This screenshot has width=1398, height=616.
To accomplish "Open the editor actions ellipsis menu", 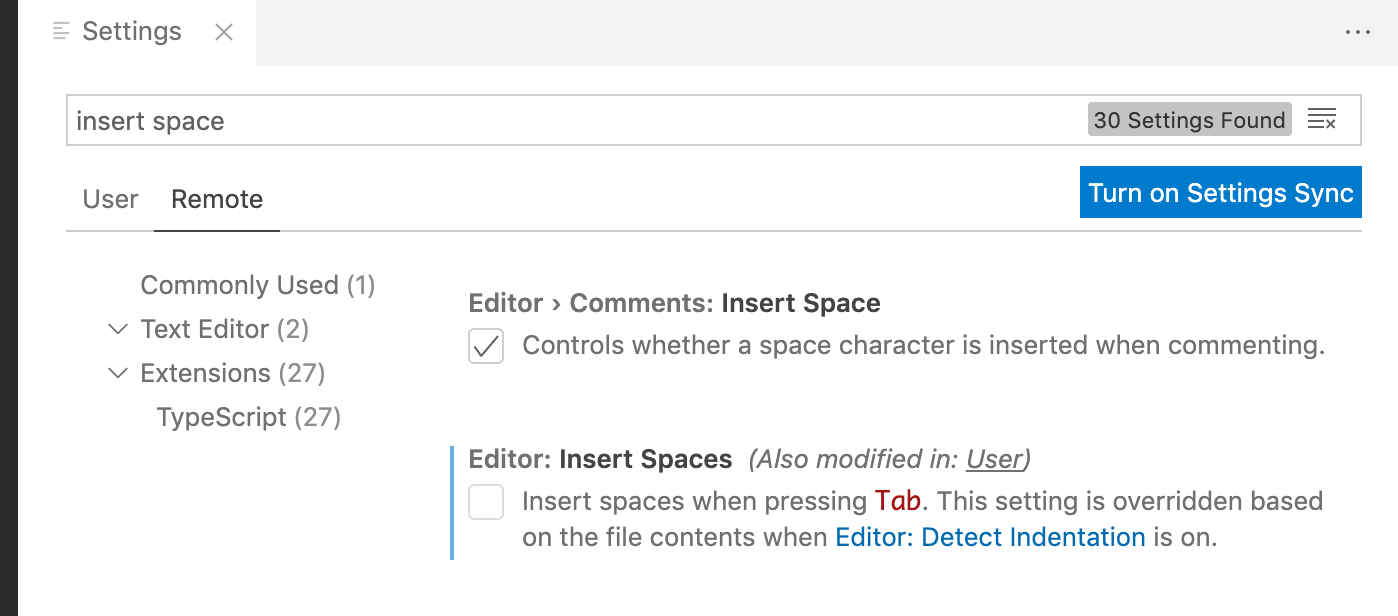I will (x=1358, y=31).
